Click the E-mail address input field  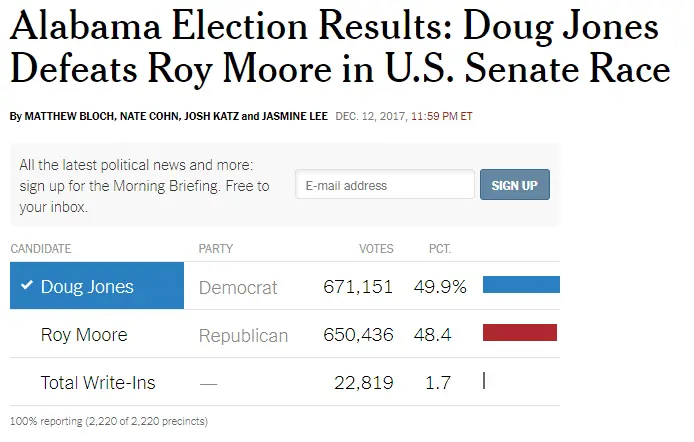coord(385,185)
